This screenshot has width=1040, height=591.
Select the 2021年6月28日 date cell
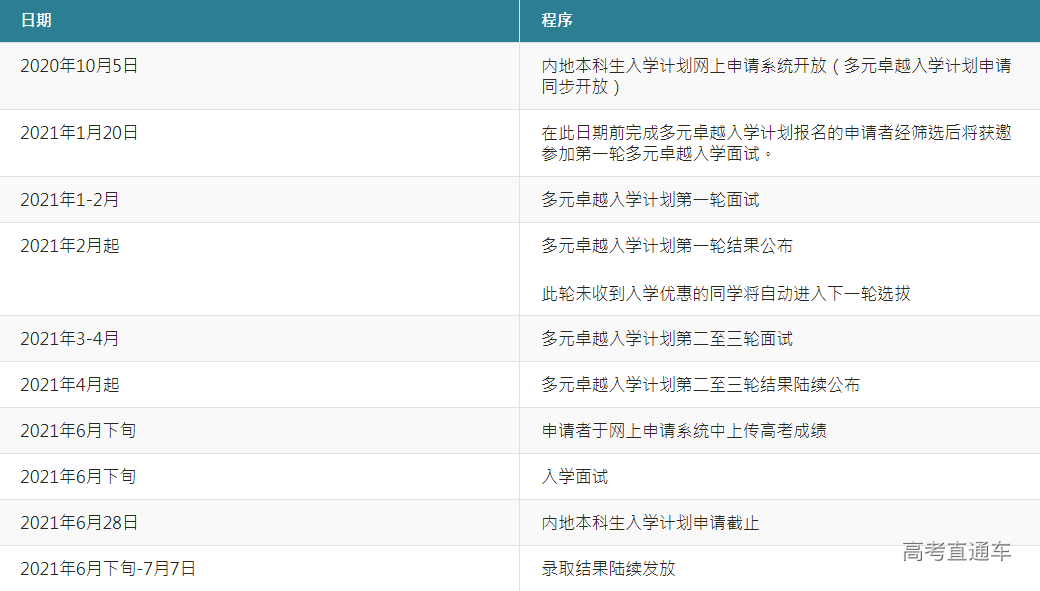pyautogui.click(x=79, y=523)
